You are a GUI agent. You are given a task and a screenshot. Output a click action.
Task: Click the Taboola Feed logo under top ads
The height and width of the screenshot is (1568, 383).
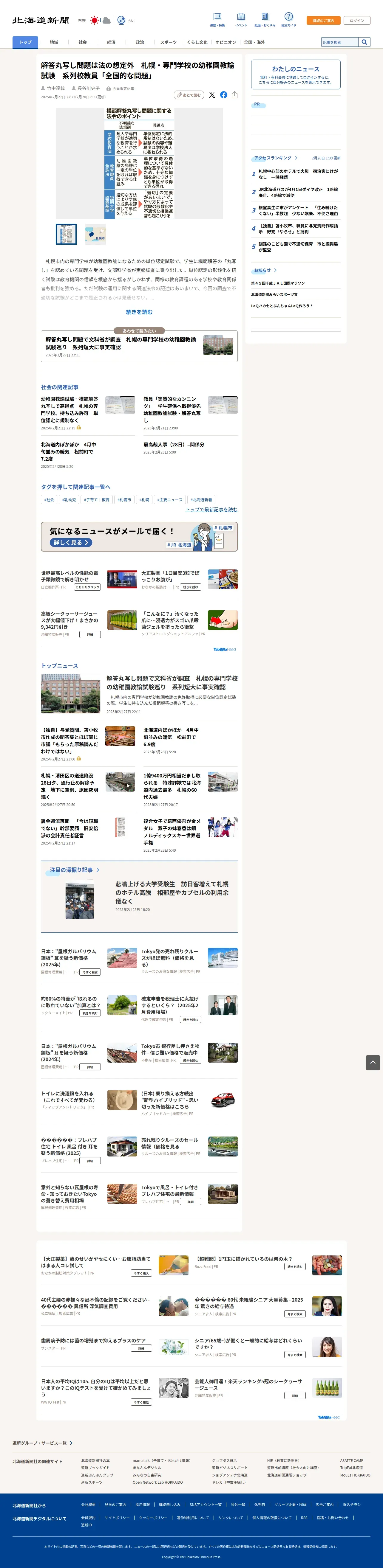coord(225,649)
